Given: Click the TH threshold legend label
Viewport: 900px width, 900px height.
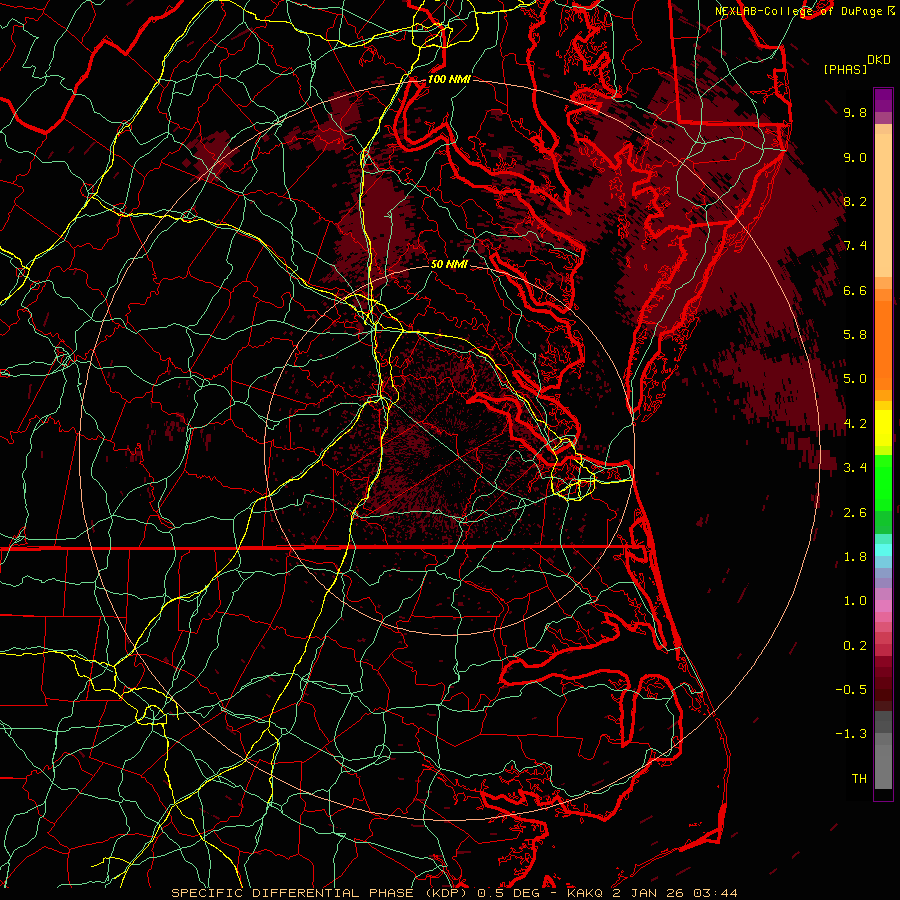Looking at the screenshot, I should [x=859, y=779].
